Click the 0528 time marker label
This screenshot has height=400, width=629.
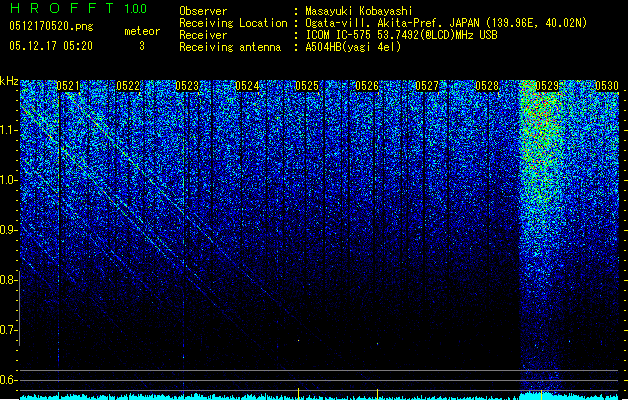point(487,86)
